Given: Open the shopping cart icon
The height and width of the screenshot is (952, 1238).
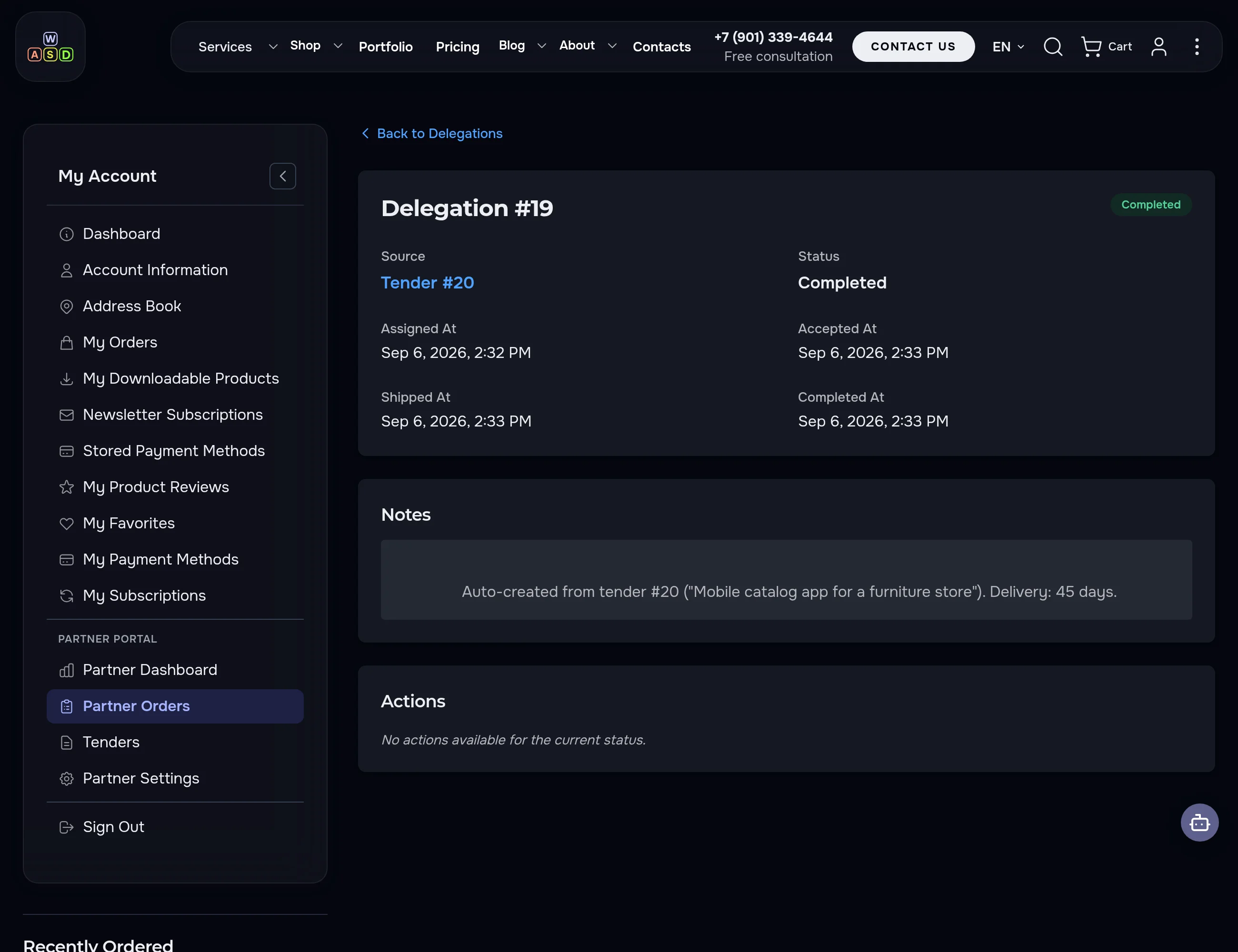Looking at the screenshot, I should click(x=1091, y=47).
